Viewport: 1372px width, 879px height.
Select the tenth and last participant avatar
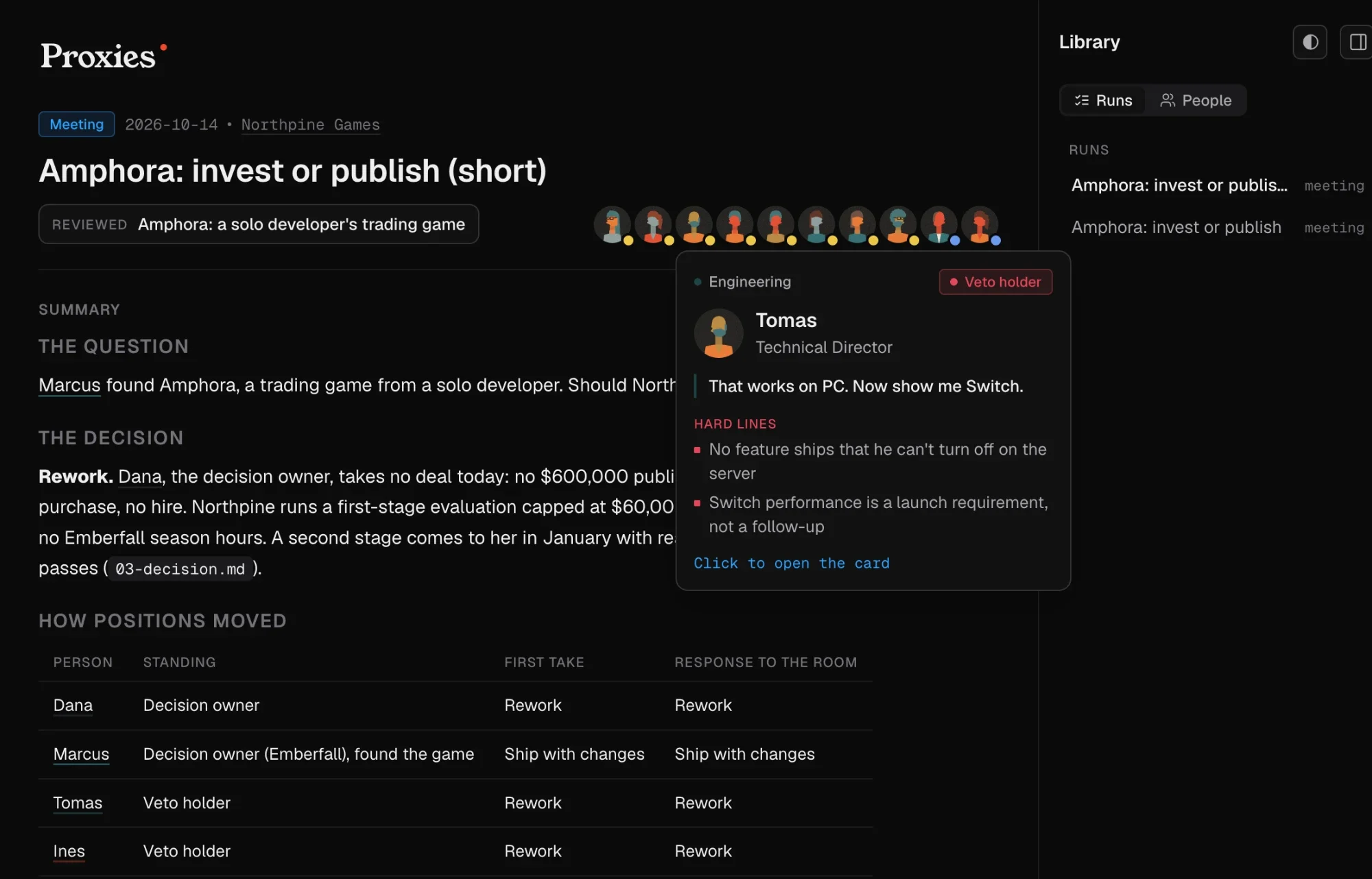[x=980, y=224]
